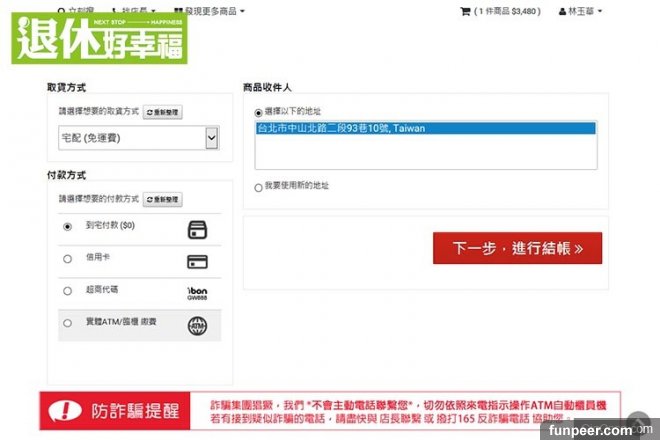
Task: Click the ibon convenience store code icon
Action: (197, 293)
